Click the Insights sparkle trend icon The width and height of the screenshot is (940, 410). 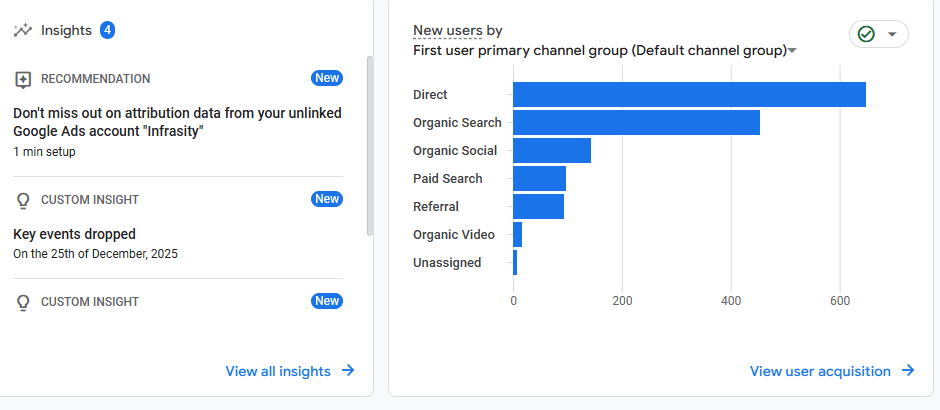pos(22,31)
